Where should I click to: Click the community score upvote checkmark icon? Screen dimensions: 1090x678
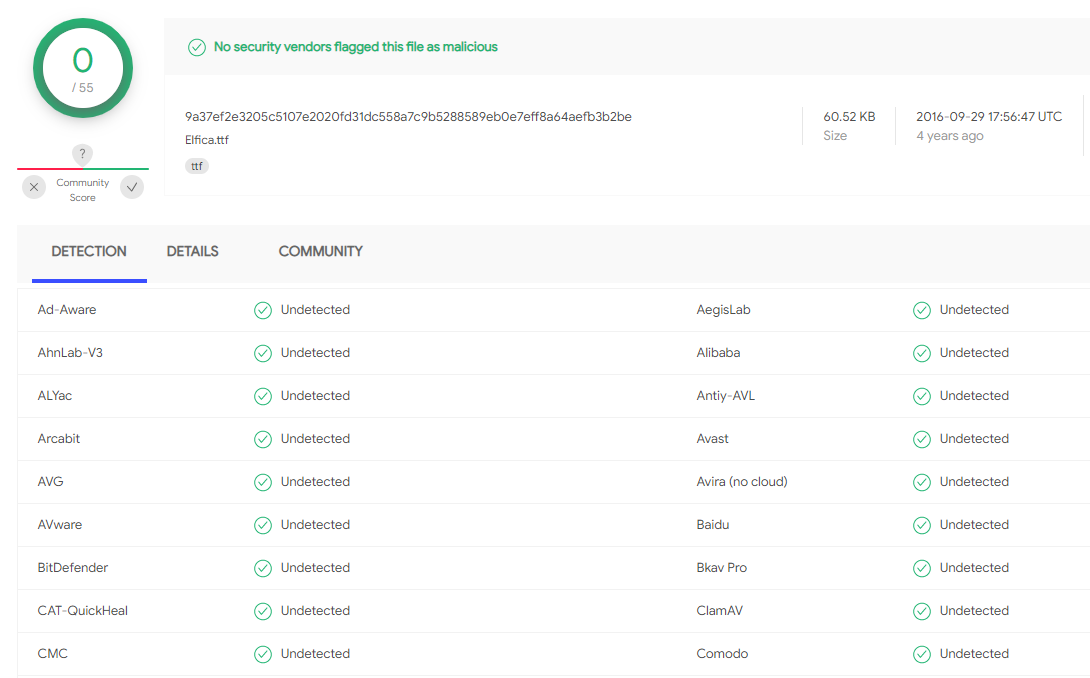132,187
